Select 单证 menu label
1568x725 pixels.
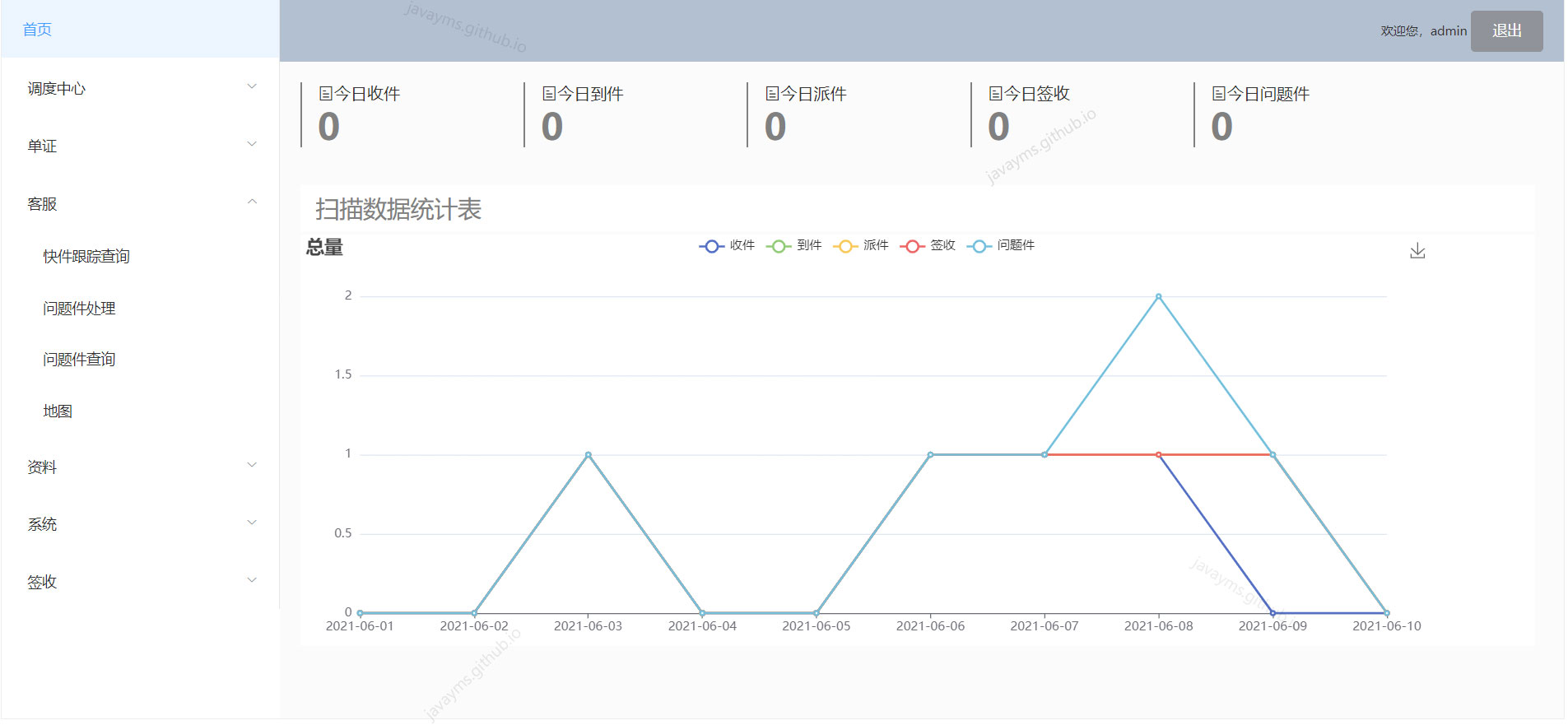[42, 146]
